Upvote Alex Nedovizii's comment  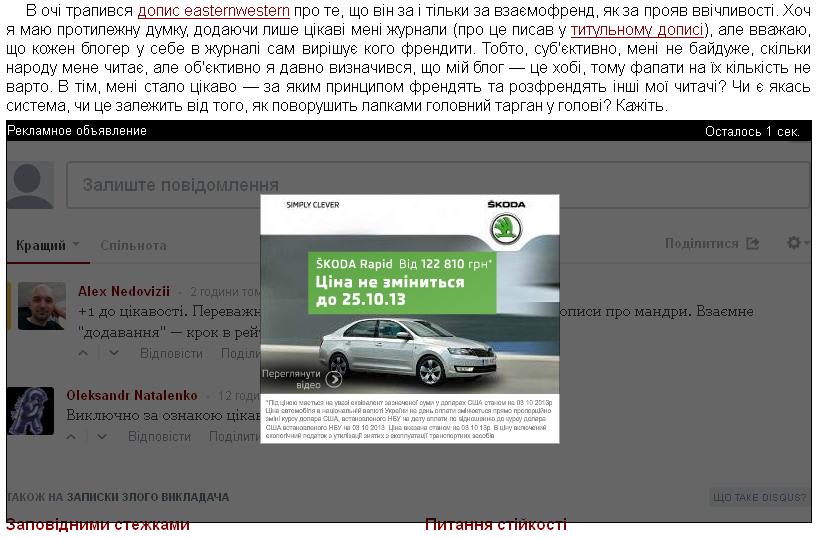point(83,353)
